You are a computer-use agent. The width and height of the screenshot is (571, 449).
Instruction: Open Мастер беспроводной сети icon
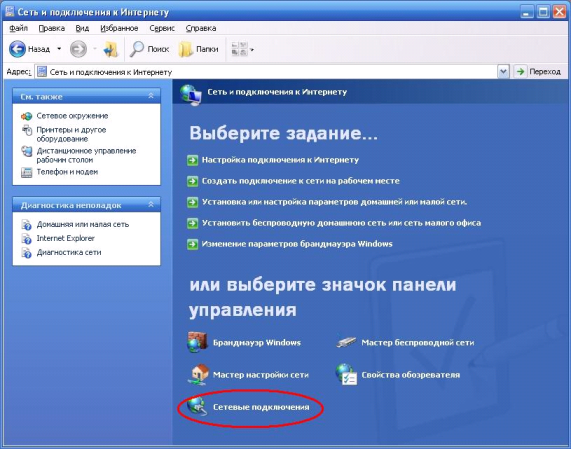point(346,342)
